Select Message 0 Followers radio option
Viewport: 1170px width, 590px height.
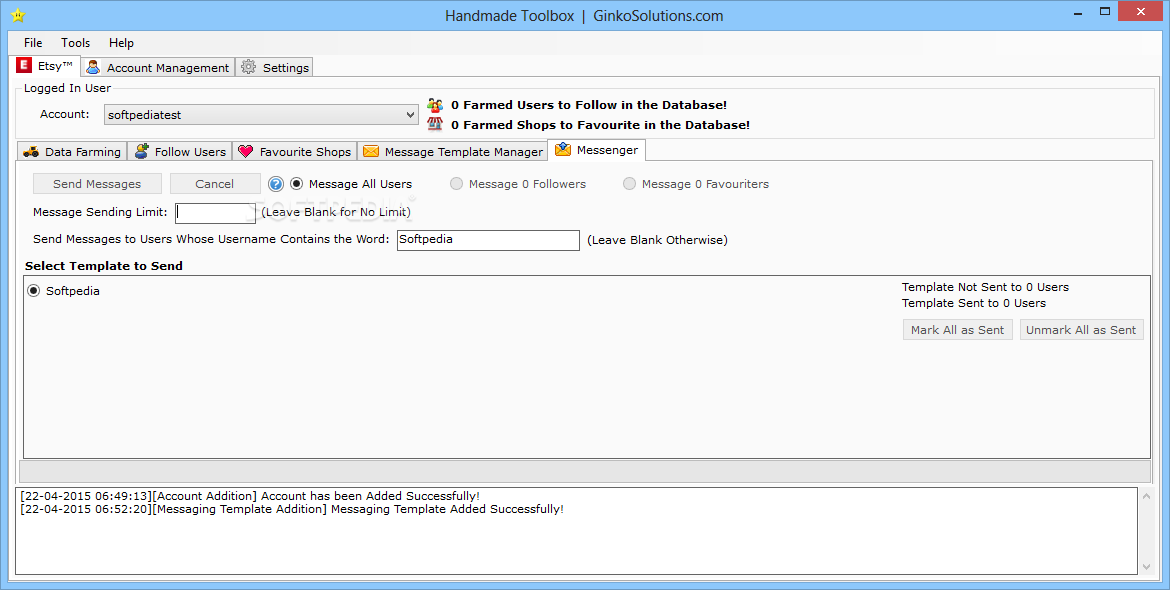tap(457, 183)
